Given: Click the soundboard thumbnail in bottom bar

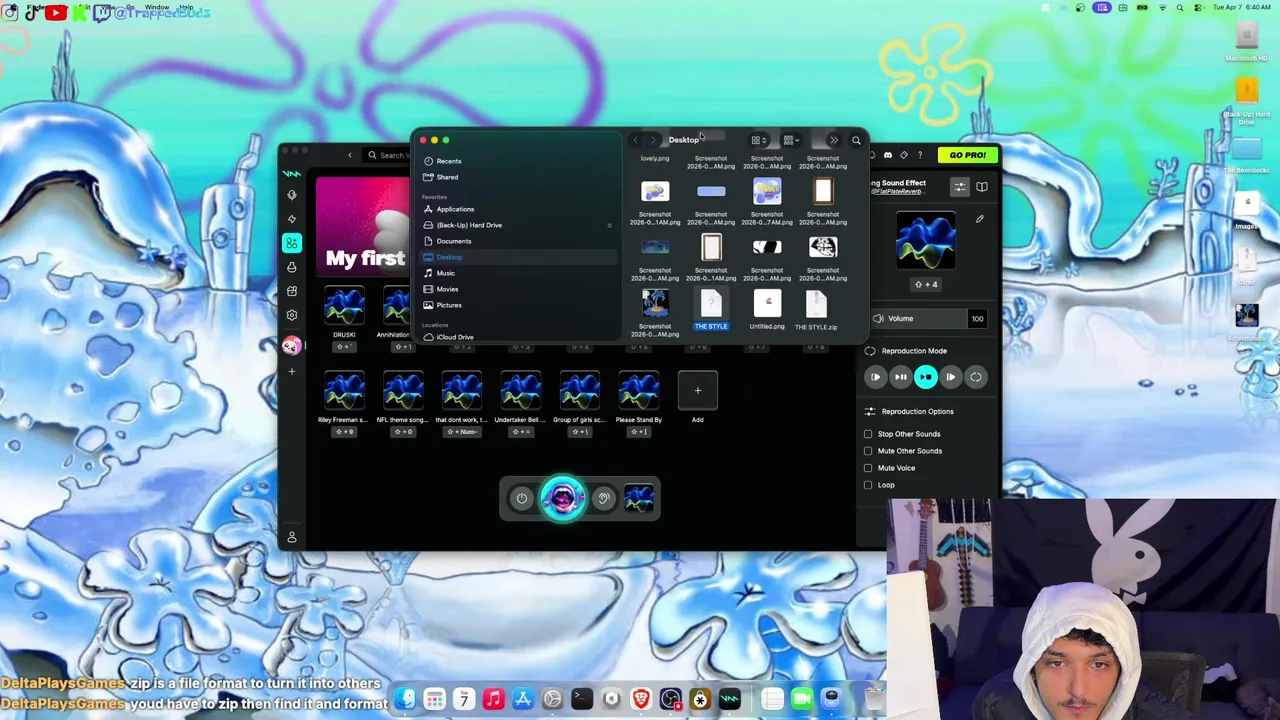Looking at the screenshot, I should [x=639, y=498].
